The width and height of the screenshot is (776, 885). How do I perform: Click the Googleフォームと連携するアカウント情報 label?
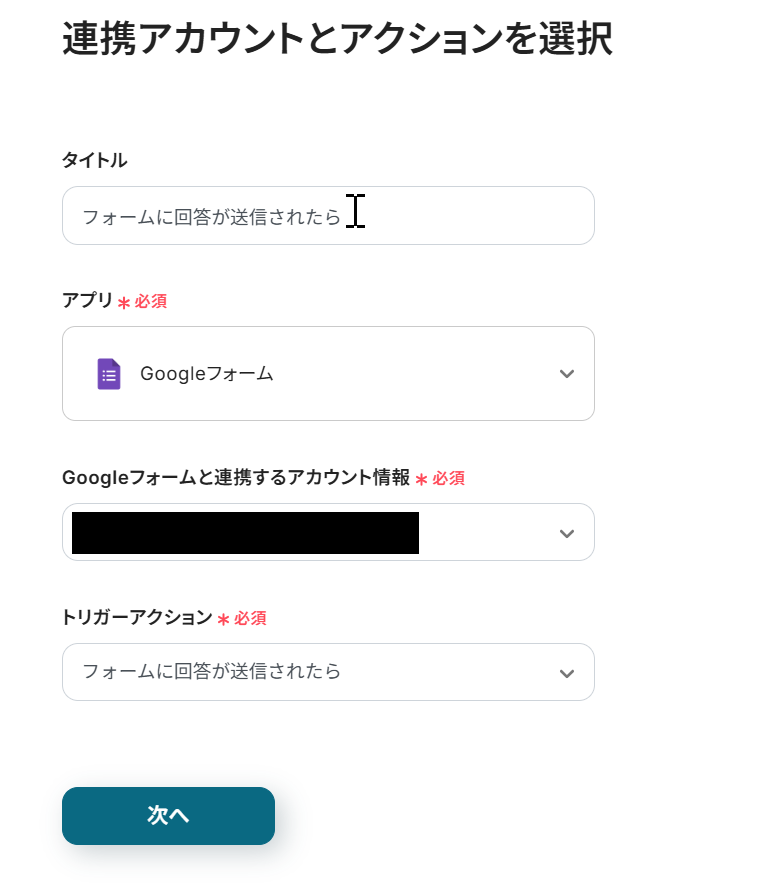click(x=236, y=478)
